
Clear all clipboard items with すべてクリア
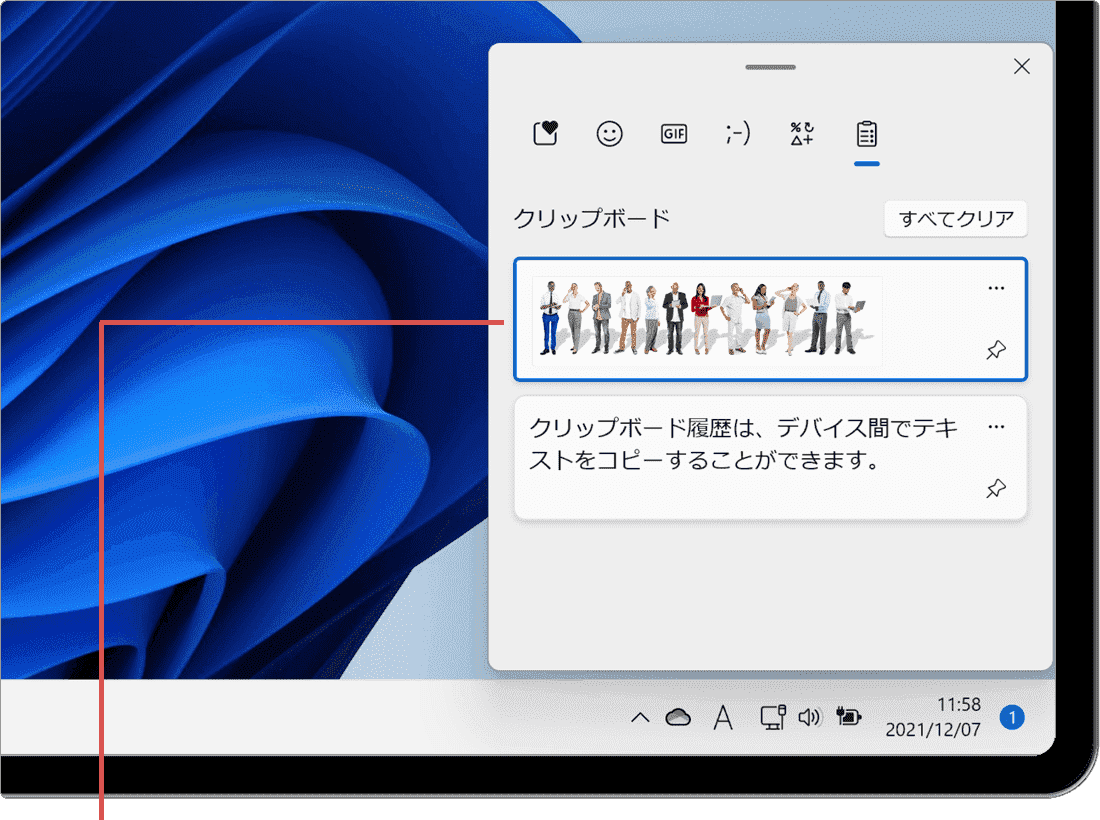point(955,219)
